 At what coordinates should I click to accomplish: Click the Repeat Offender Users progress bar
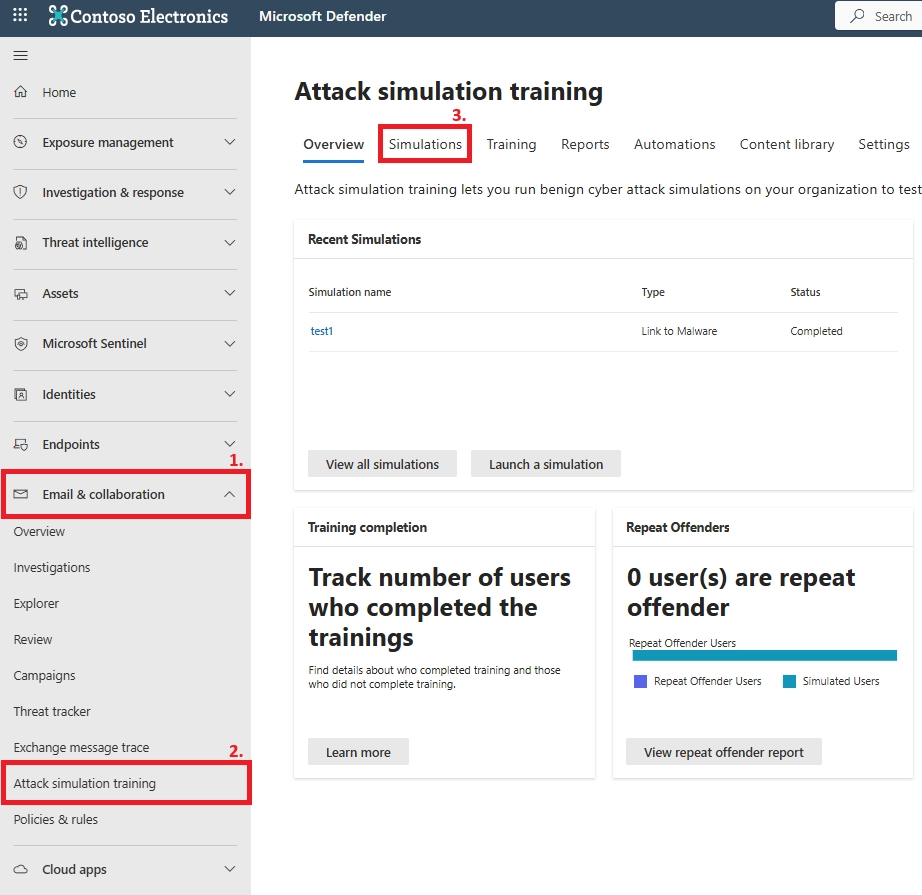click(764, 655)
